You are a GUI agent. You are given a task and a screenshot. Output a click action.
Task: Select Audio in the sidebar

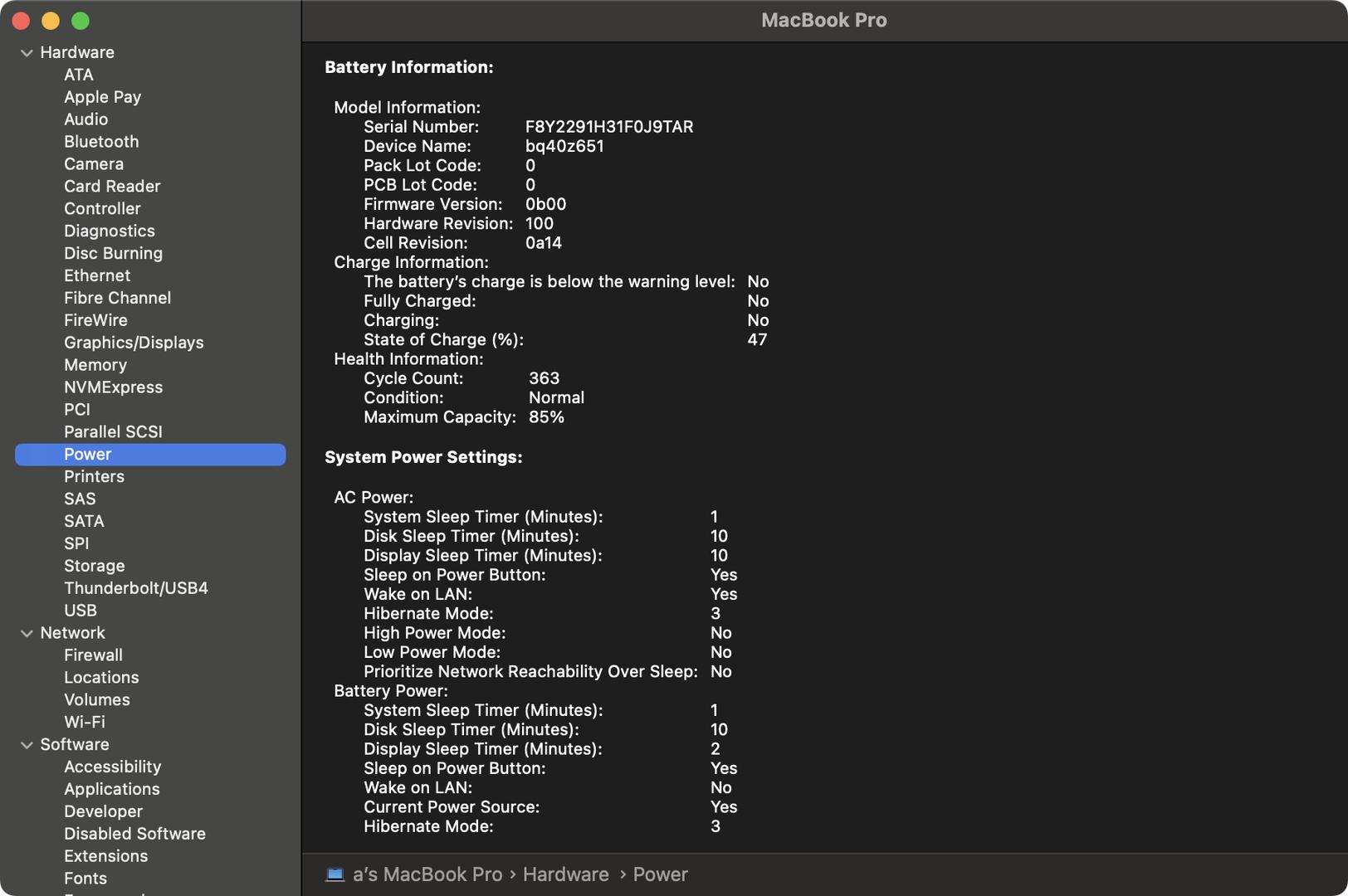[86, 119]
